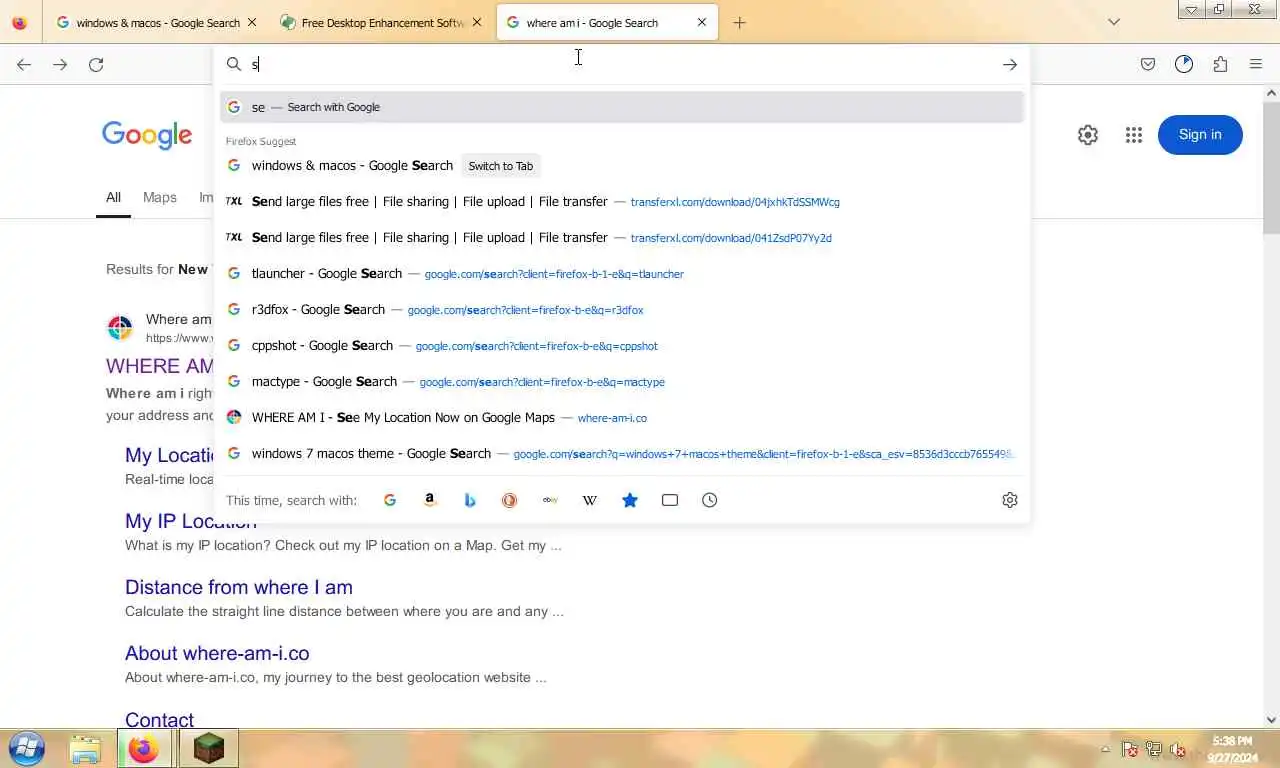Go forward with the forward arrow button
The height and width of the screenshot is (768, 1280).
[60, 64]
